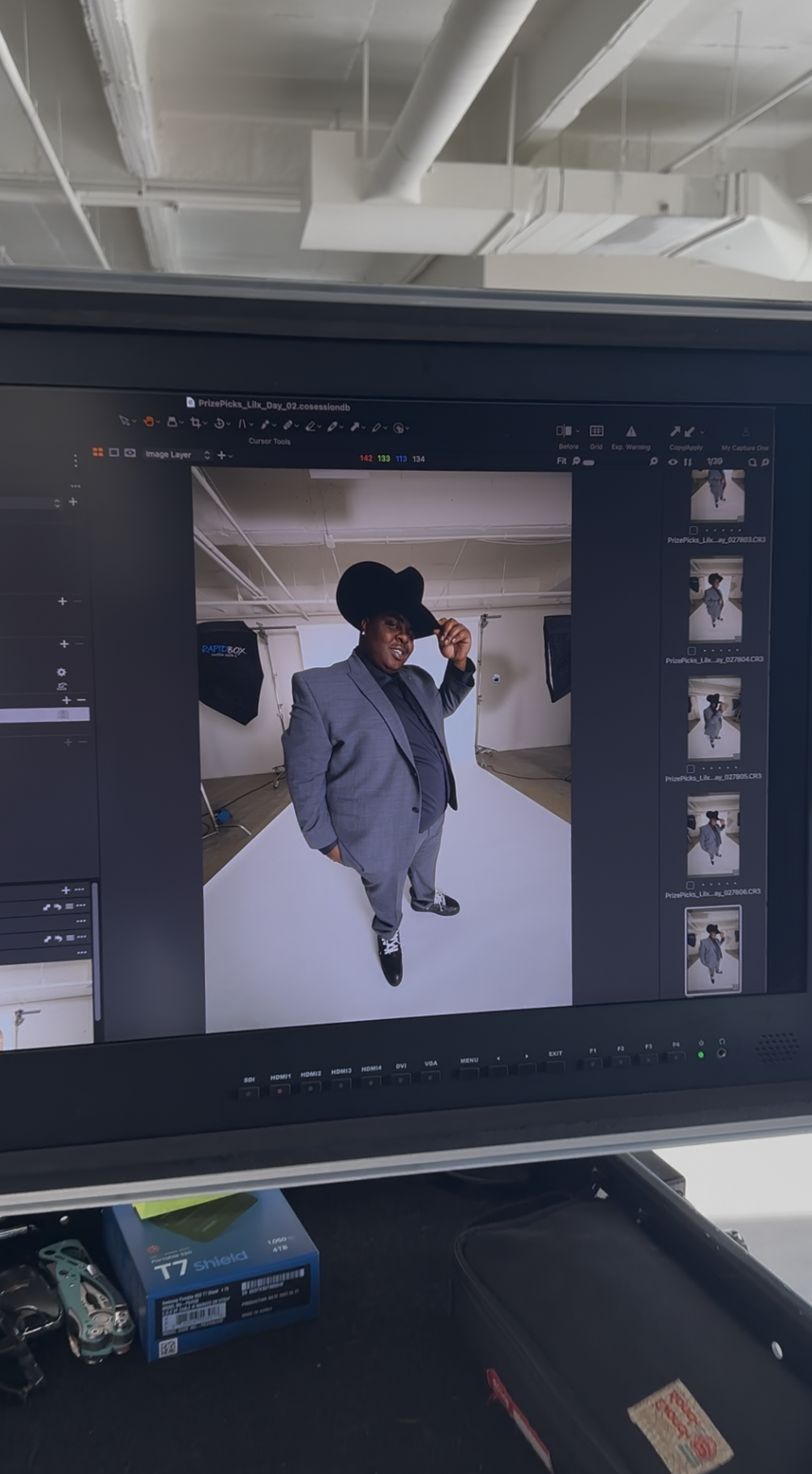Viewport: 812px width, 1474px height.
Task: Open the Image Layer dropdown
Action: click(x=177, y=455)
